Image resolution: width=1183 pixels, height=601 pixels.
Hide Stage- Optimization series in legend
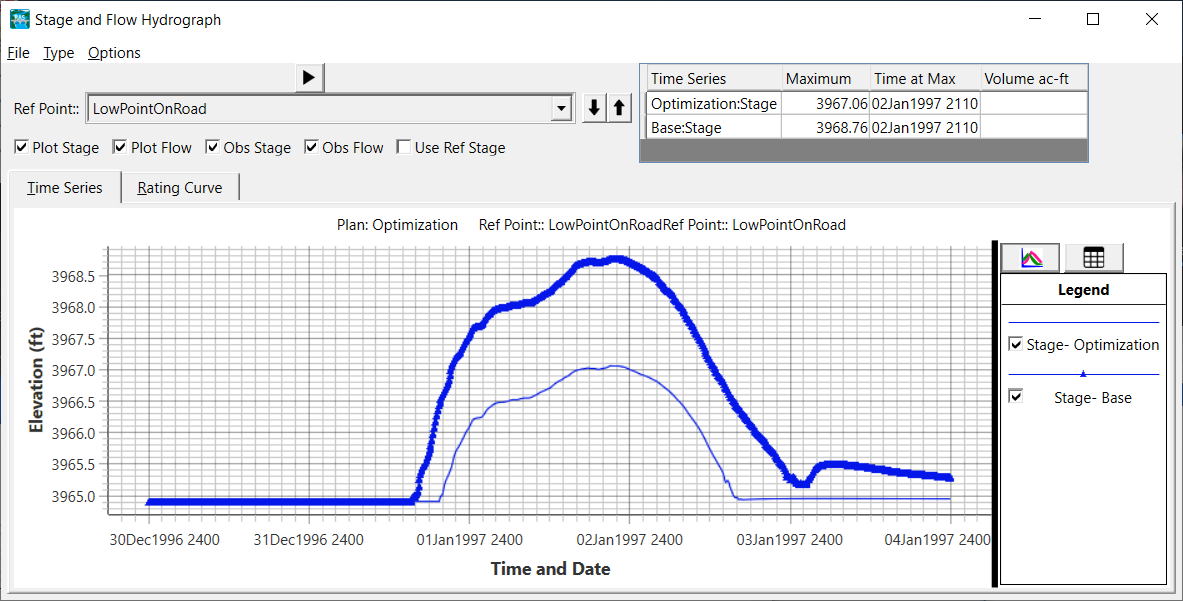point(1017,345)
